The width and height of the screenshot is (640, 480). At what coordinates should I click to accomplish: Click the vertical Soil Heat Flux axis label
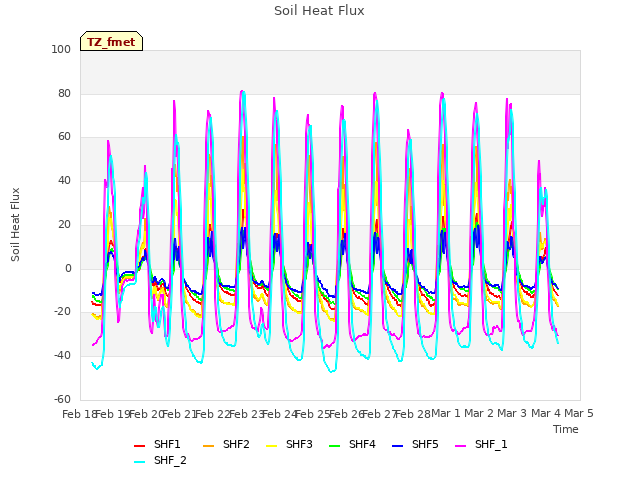click(x=15, y=225)
